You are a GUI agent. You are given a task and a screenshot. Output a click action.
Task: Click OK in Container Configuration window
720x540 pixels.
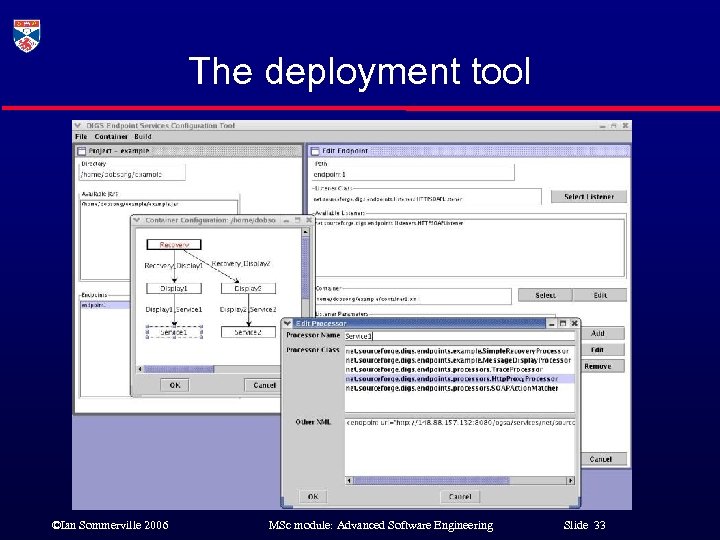point(174,385)
